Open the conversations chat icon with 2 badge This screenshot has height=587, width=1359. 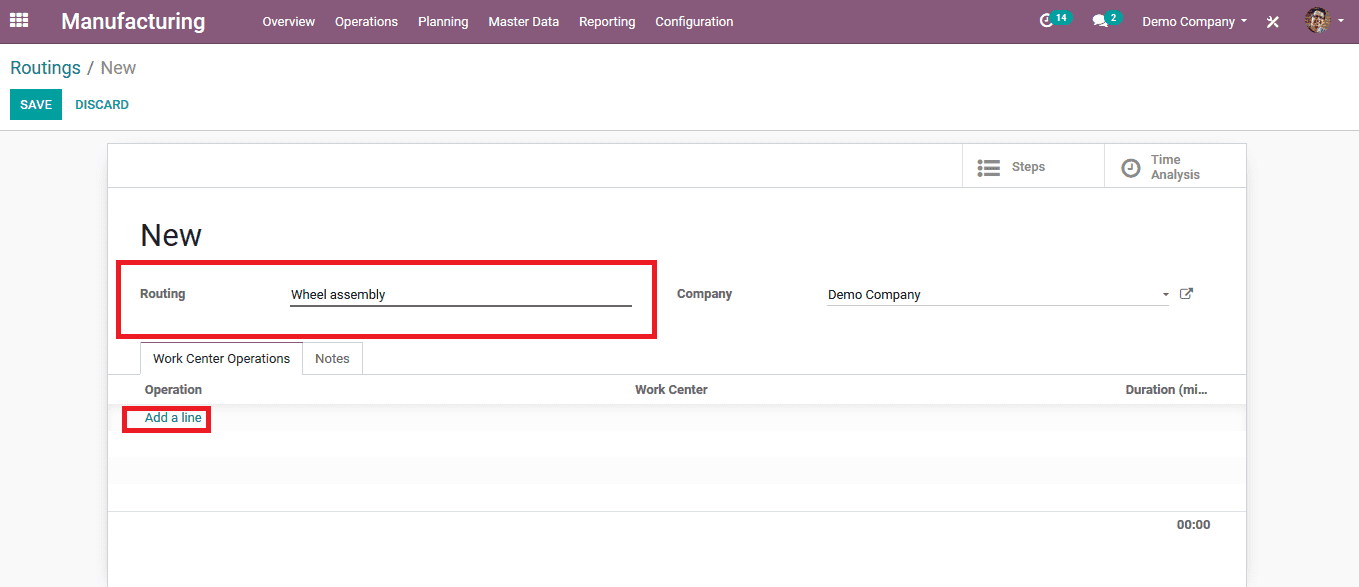pyautogui.click(x=1105, y=20)
